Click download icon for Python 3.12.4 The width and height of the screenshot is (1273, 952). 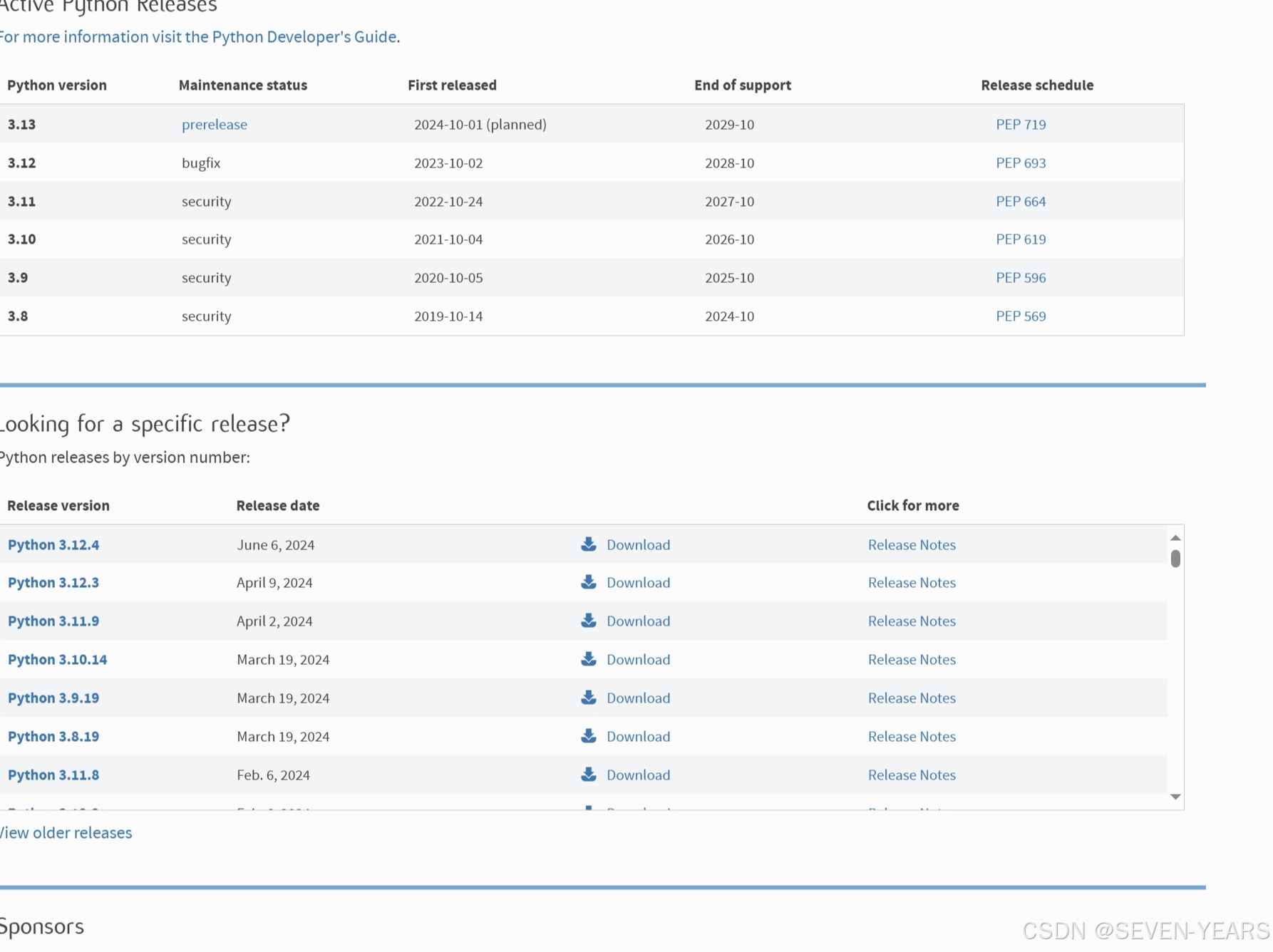(x=589, y=544)
